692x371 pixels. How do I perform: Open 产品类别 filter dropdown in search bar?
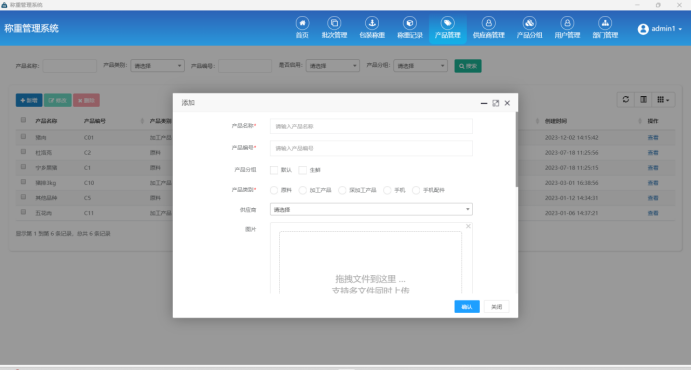coord(158,66)
